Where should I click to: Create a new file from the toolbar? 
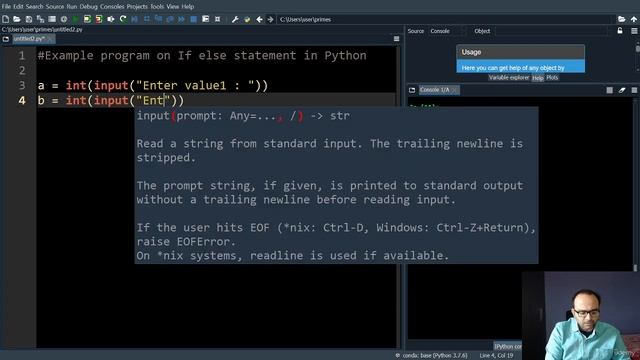pos(5,19)
